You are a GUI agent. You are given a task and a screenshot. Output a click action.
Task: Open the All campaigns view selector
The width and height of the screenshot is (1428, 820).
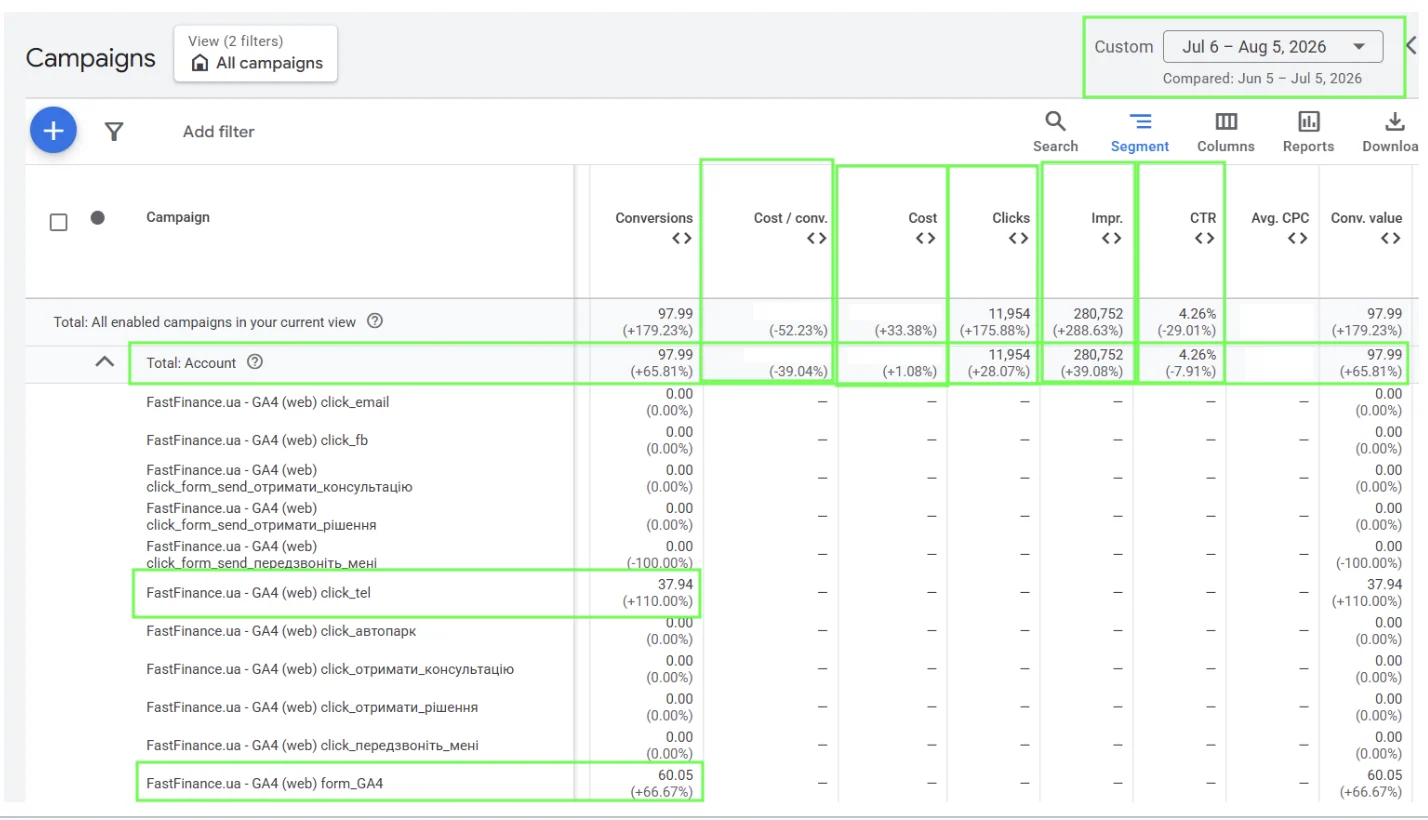pyautogui.click(x=256, y=53)
